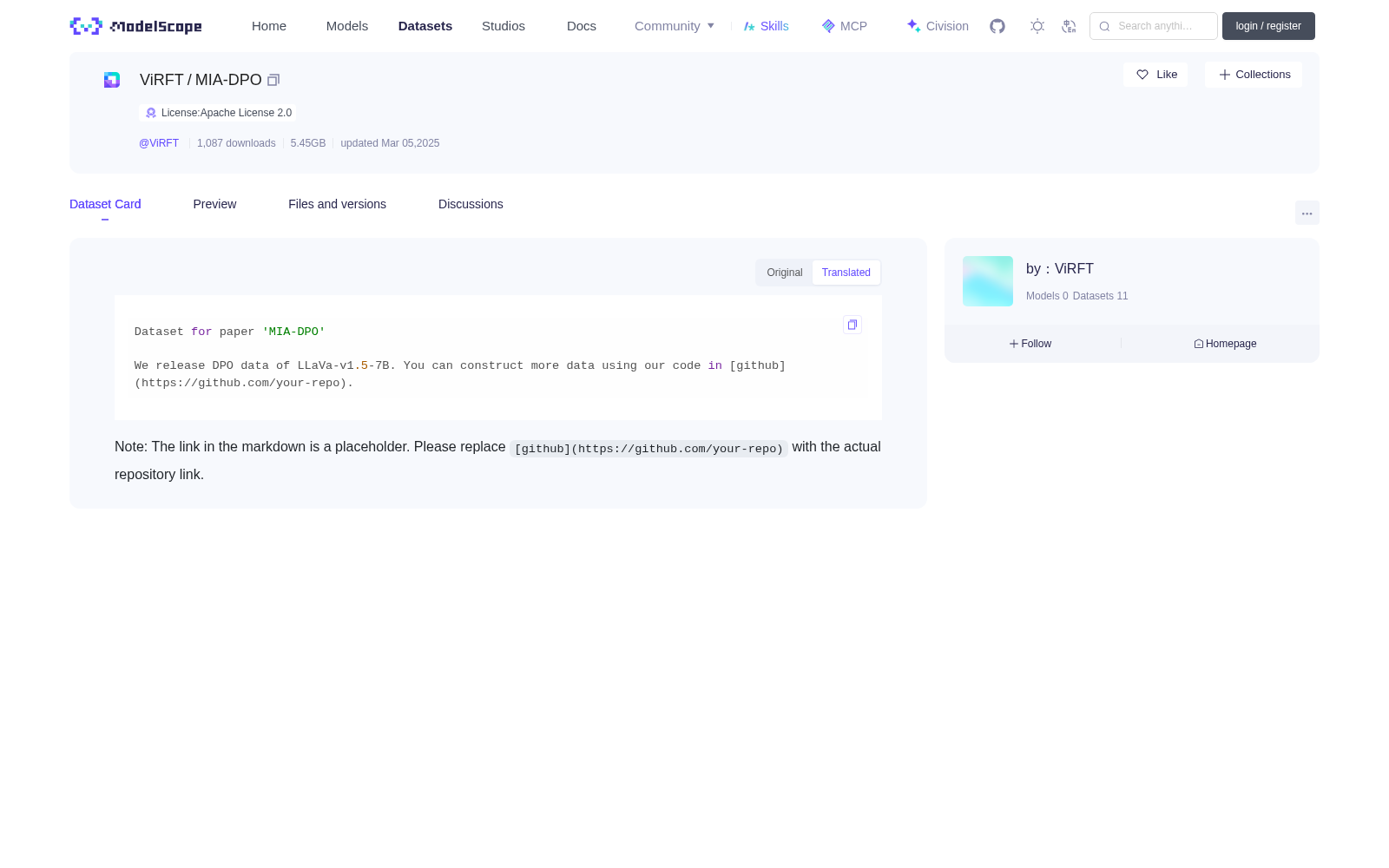Click the Civision sparkle icon
The image size is (1389, 868).
pyautogui.click(x=913, y=26)
